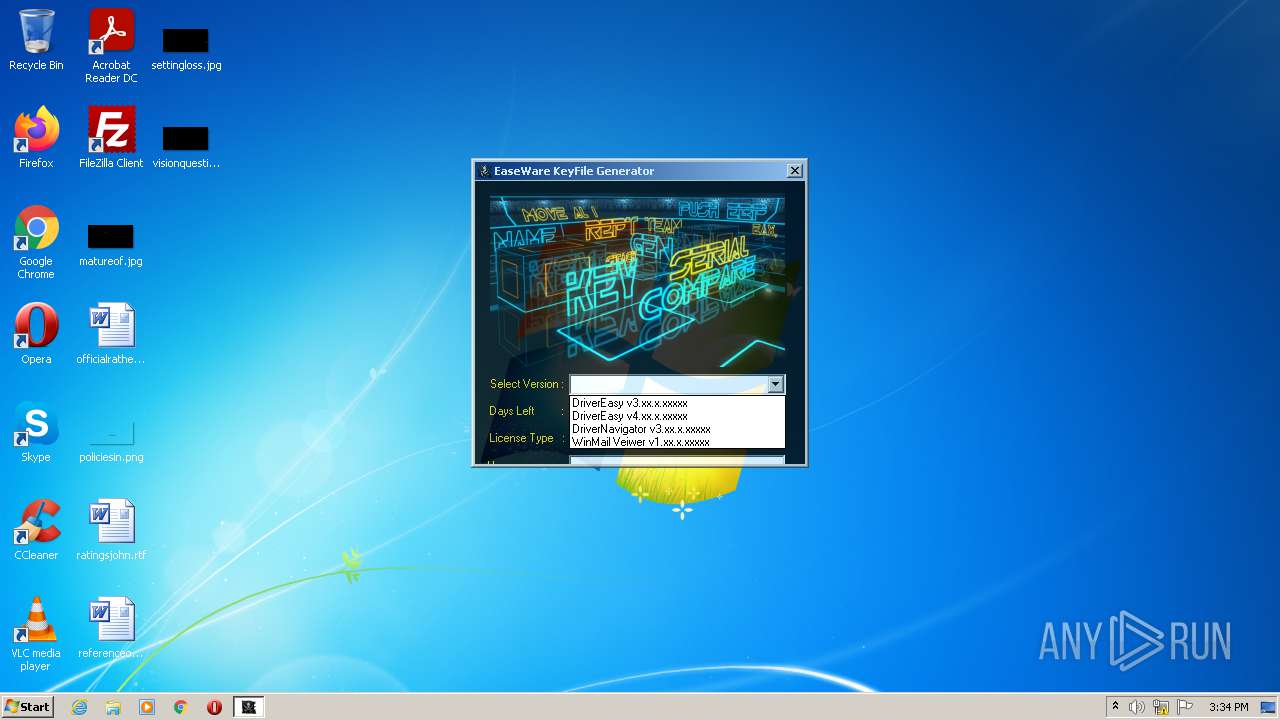Open the Skype desktop shortcut

(x=36, y=432)
